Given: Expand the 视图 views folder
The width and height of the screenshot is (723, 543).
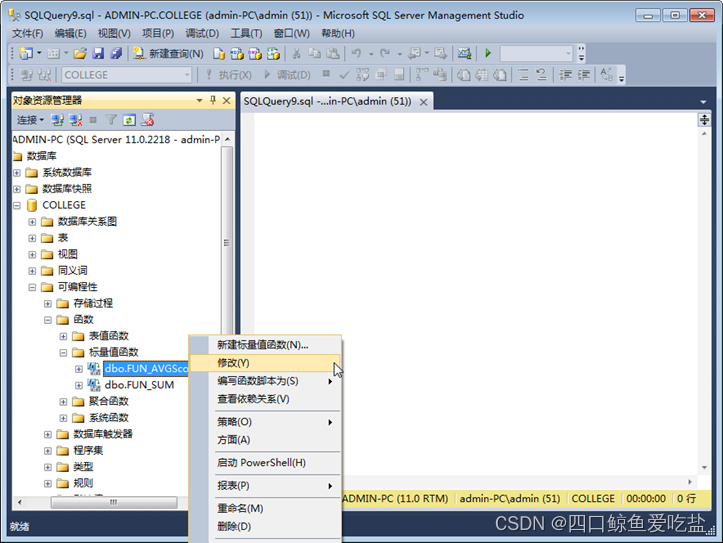Looking at the screenshot, I should [32, 255].
